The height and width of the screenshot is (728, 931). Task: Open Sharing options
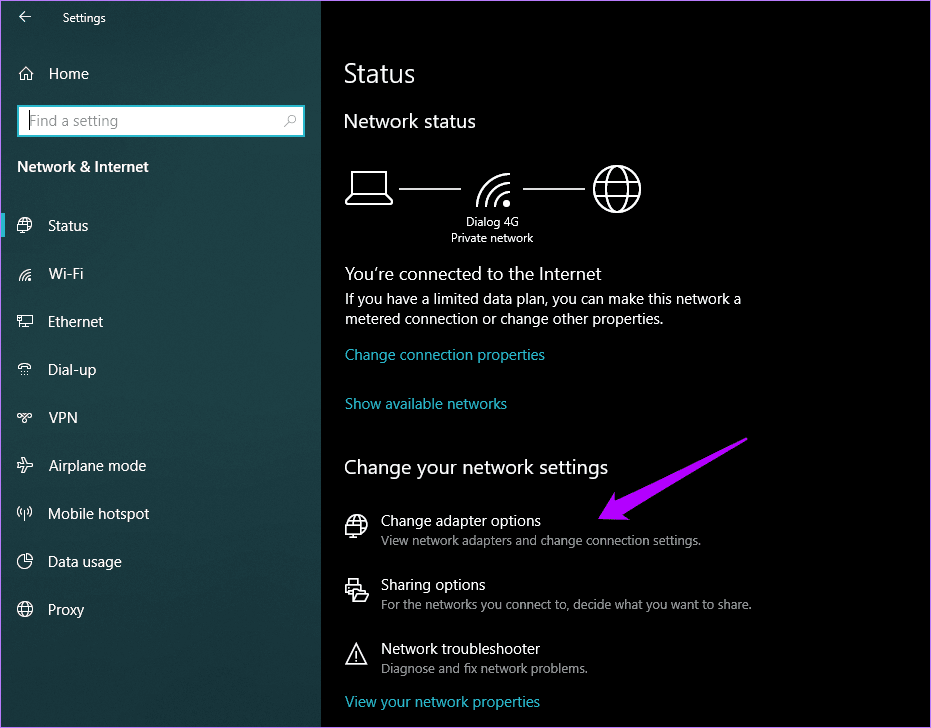coord(433,585)
